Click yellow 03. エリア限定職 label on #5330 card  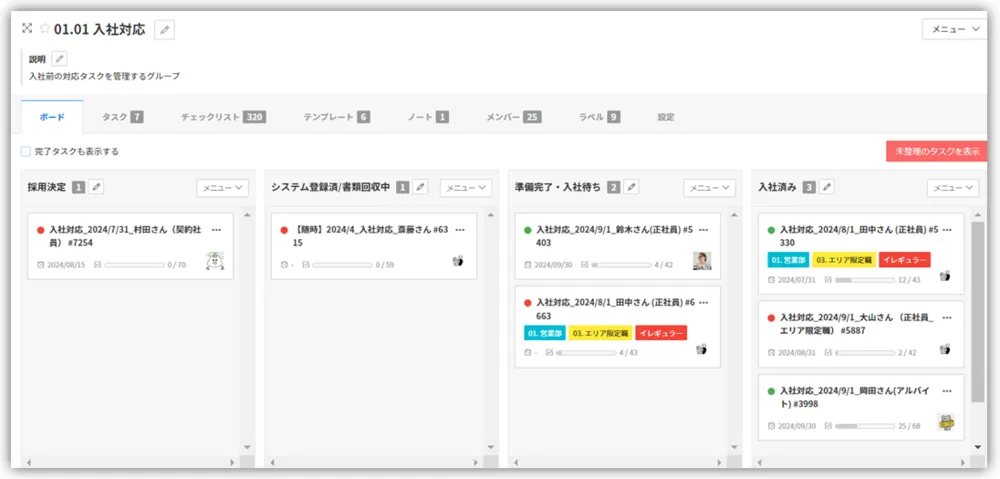click(x=844, y=260)
